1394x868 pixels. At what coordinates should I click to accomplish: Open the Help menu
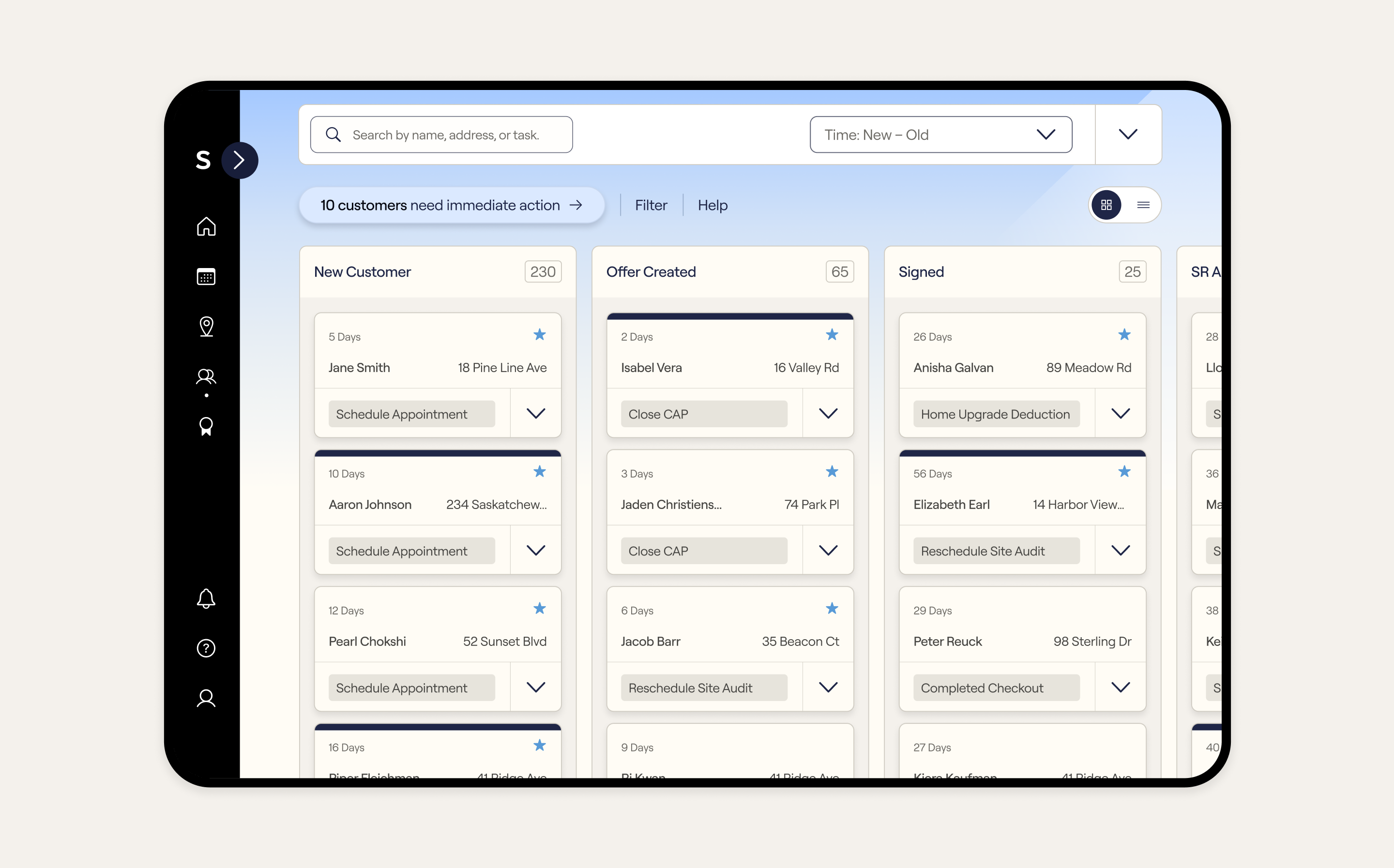[712, 205]
